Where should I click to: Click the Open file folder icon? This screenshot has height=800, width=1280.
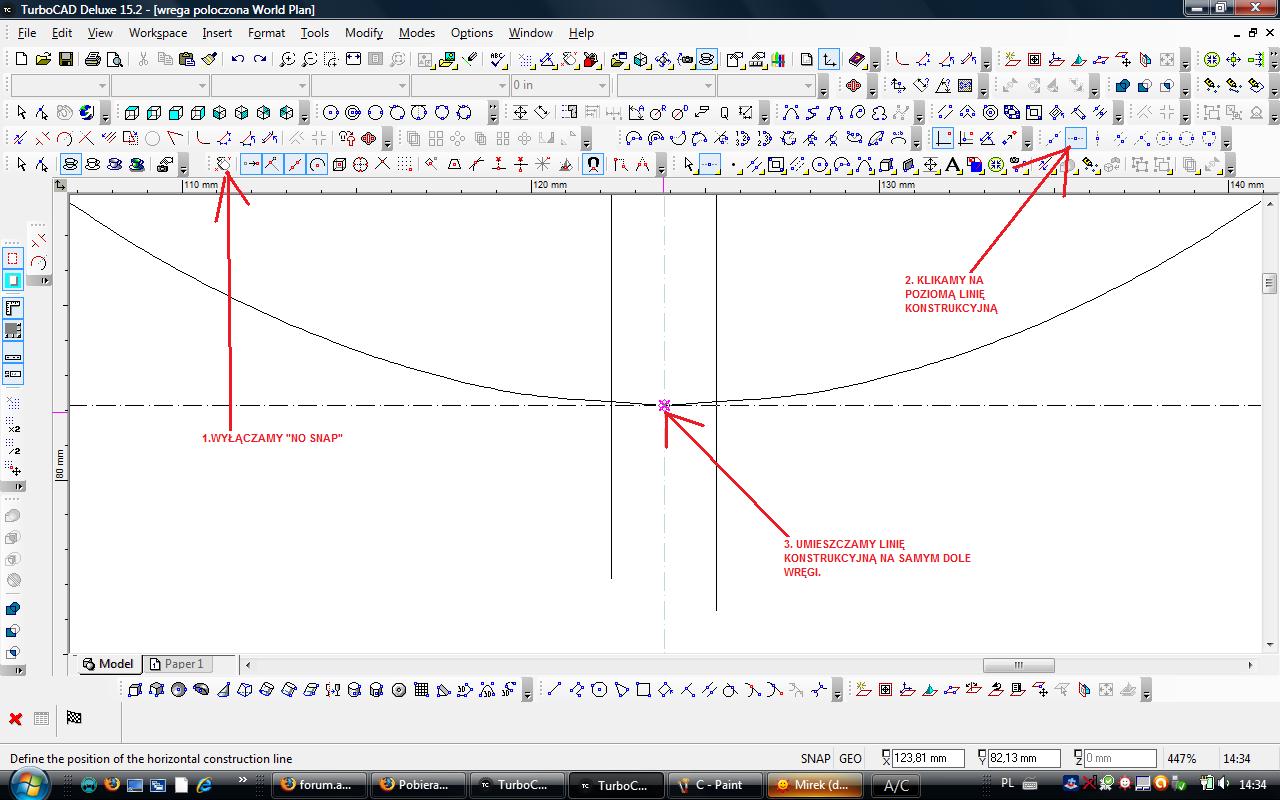coord(44,60)
